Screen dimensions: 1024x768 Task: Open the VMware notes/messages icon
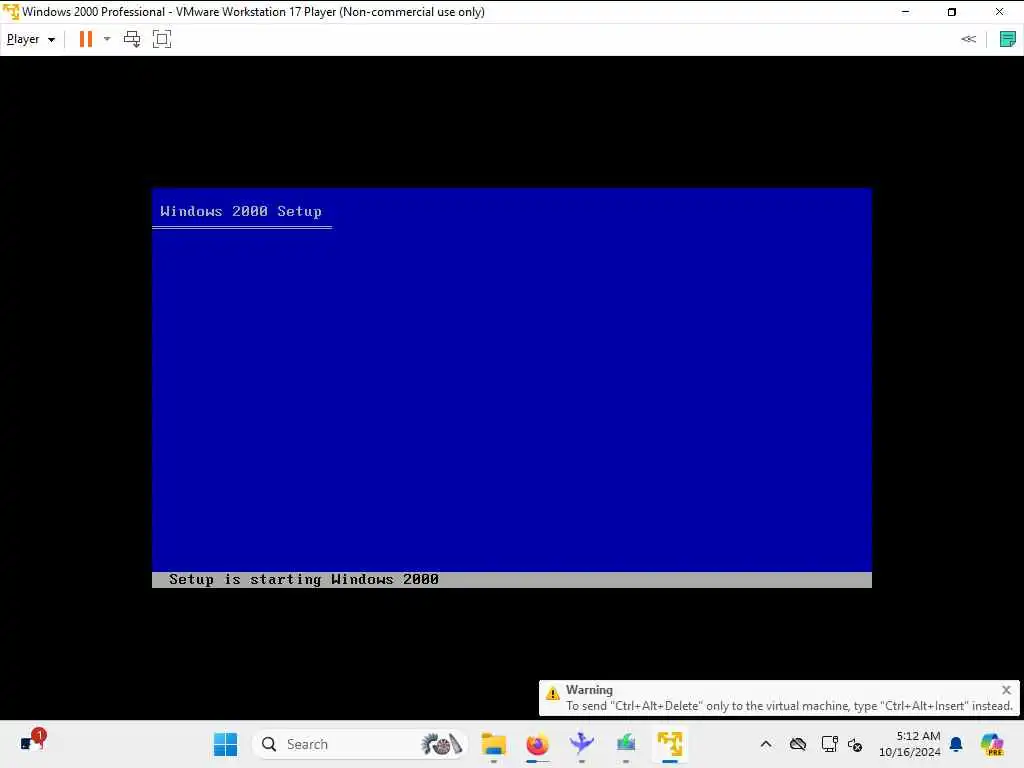pos(1008,39)
